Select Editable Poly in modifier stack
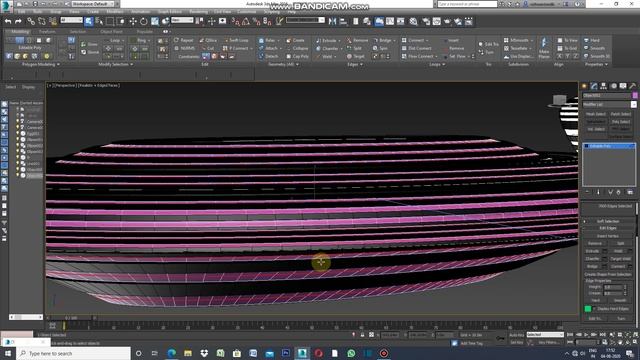640x360 pixels. [609, 146]
